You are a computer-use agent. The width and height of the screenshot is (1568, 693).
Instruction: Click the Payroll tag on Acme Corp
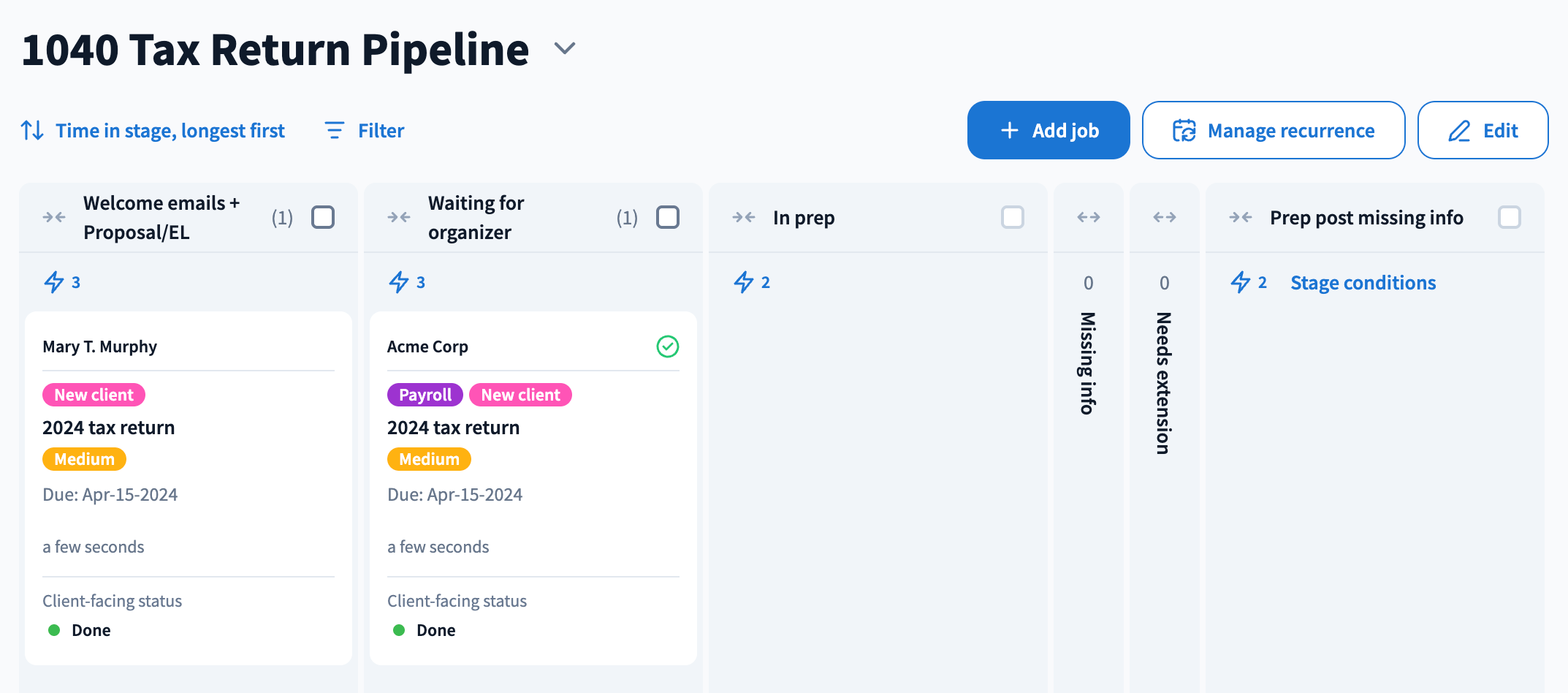click(x=425, y=395)
